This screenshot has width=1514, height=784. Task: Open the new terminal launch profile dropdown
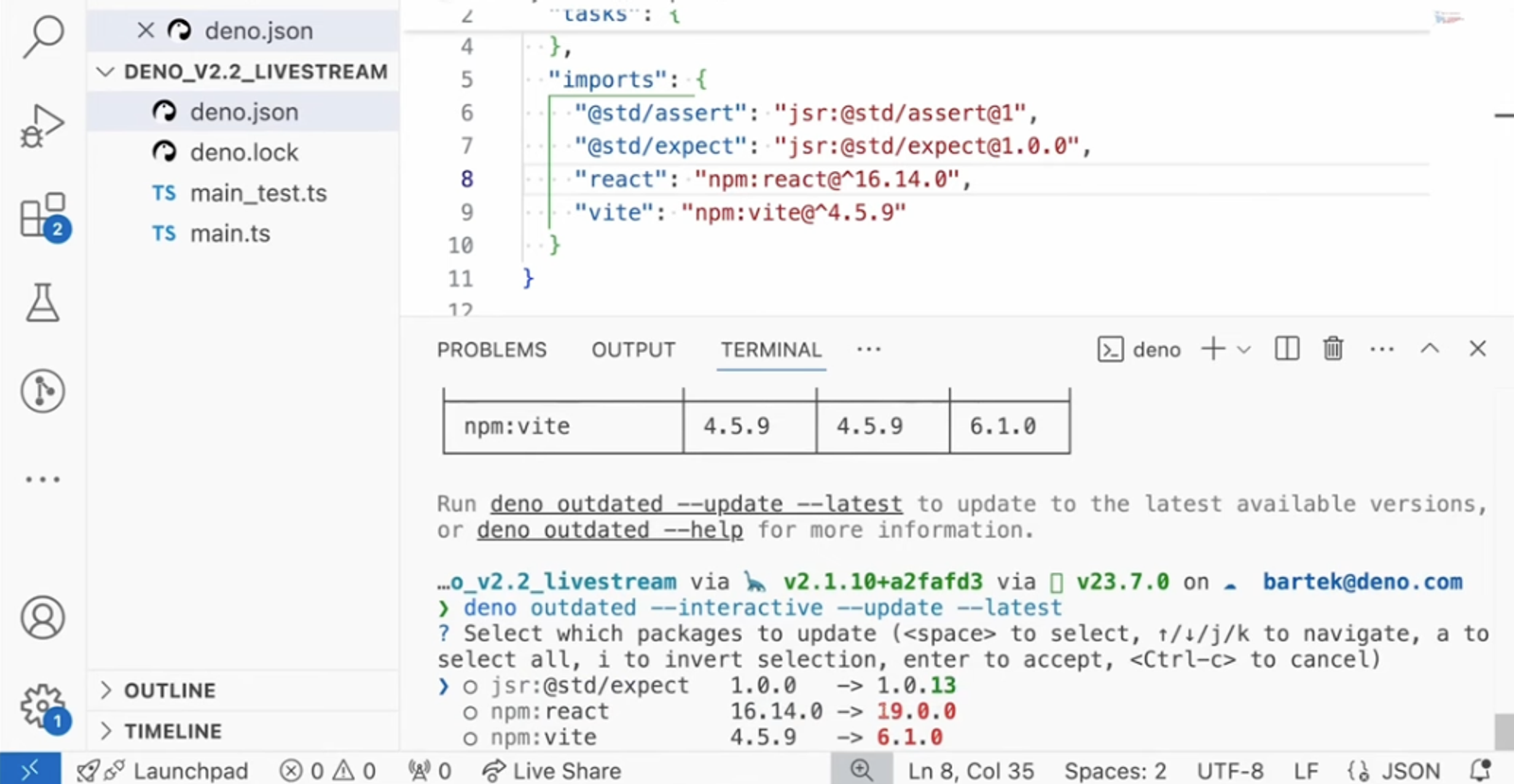1244,350
